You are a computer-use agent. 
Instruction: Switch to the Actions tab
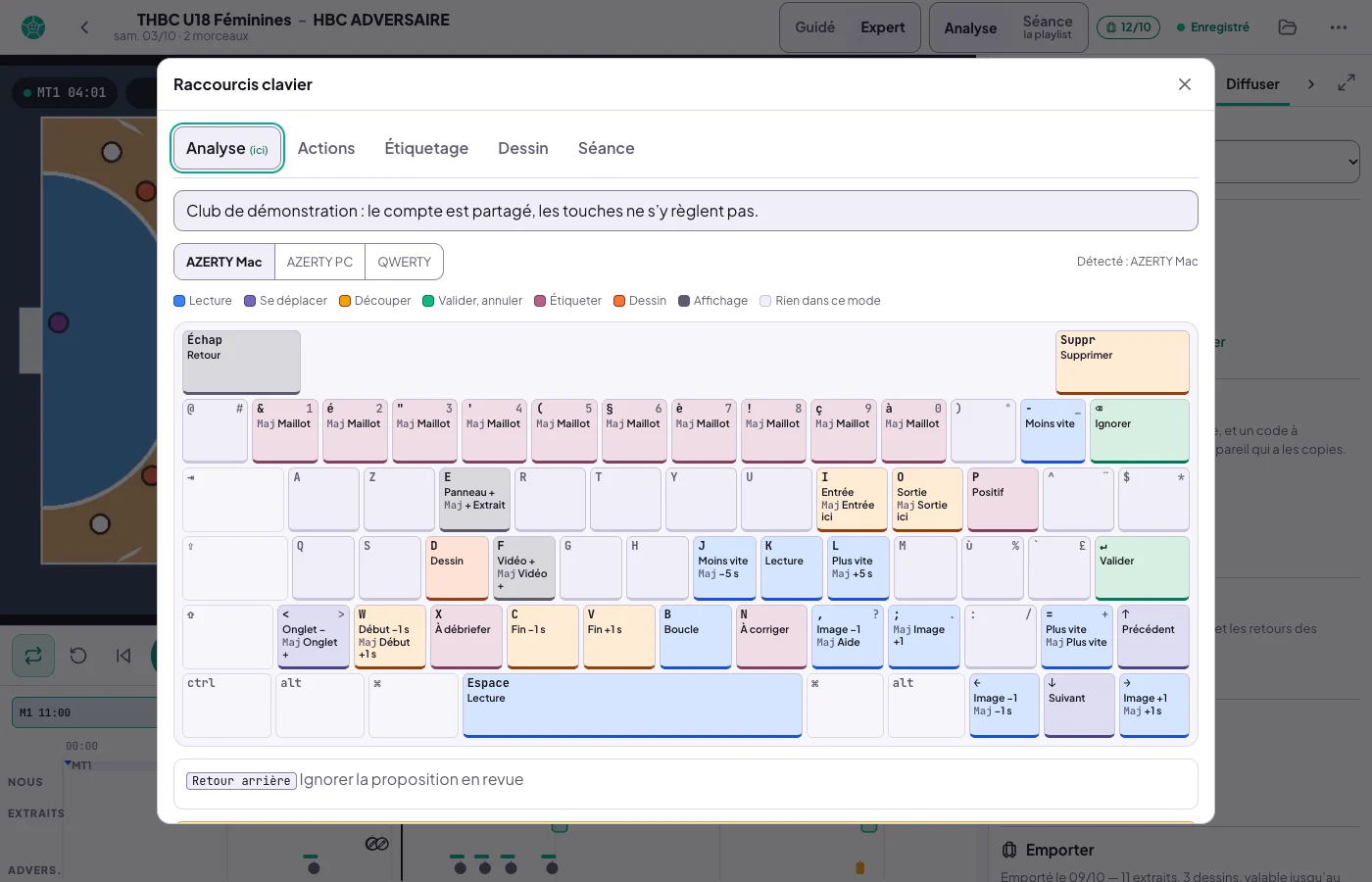pyautogui.click(x=326, y=148)
